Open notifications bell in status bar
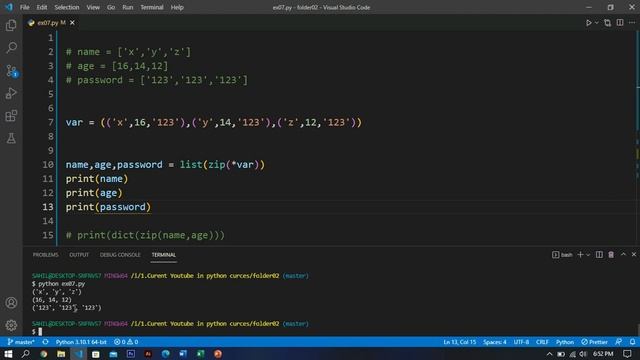Viewport: 640px width, 360px height. pos(632,342)
